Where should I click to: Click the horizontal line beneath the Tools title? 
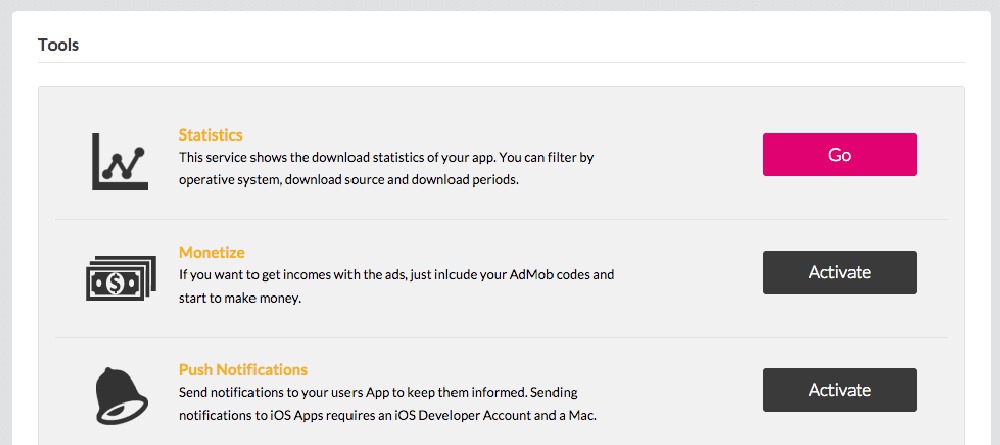501,62
